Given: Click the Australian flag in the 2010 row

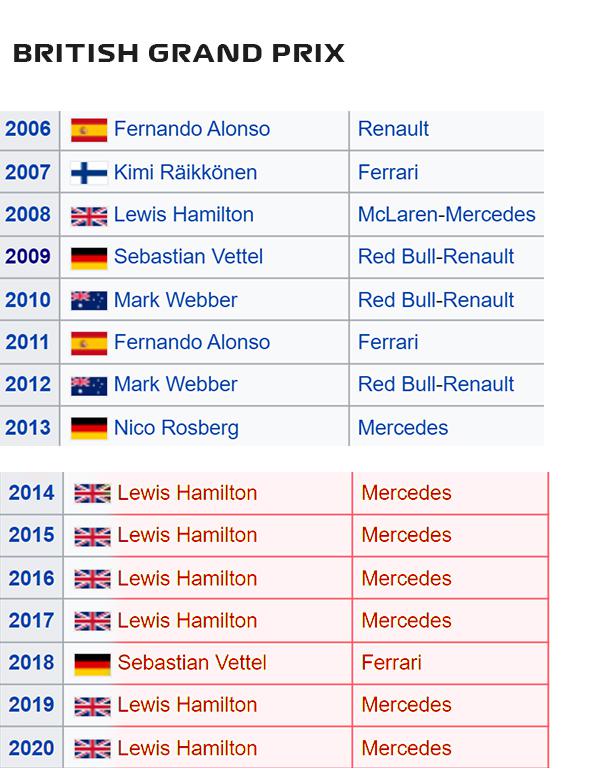Looking at the screenshot, I should pyautogui.click(x=89, y=301).
